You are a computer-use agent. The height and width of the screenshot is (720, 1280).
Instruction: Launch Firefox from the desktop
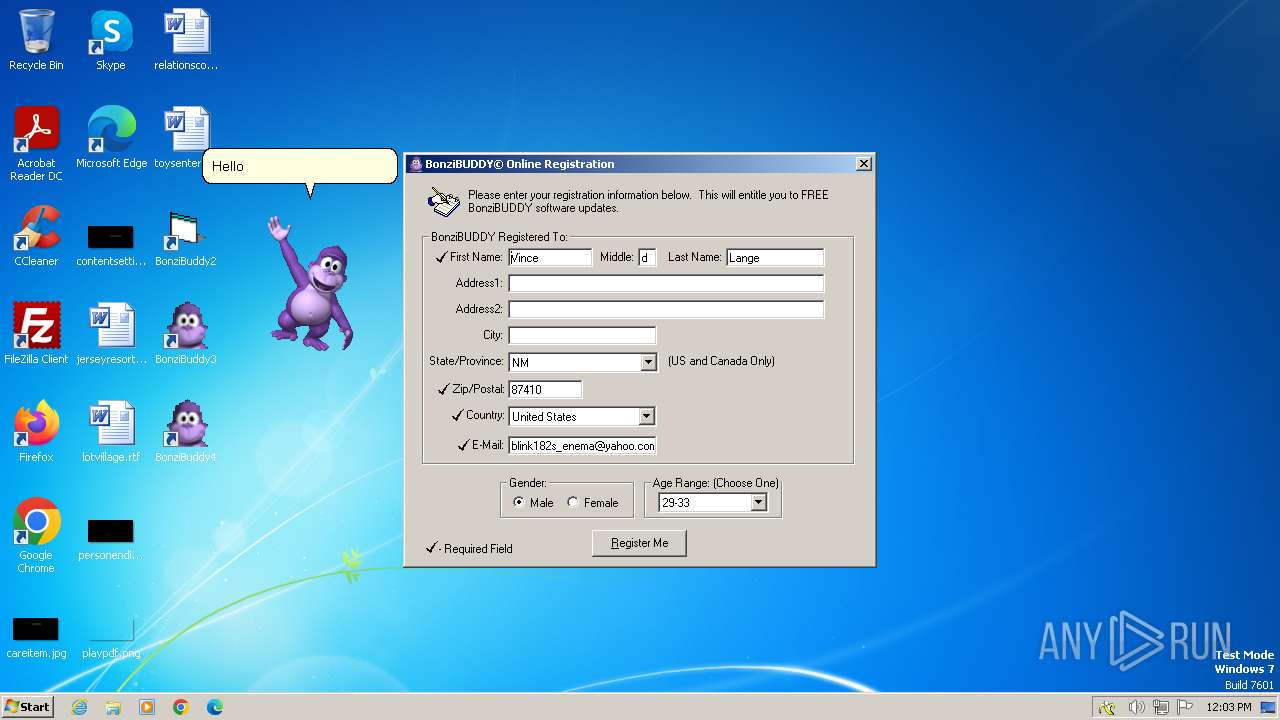coord(36,431)
